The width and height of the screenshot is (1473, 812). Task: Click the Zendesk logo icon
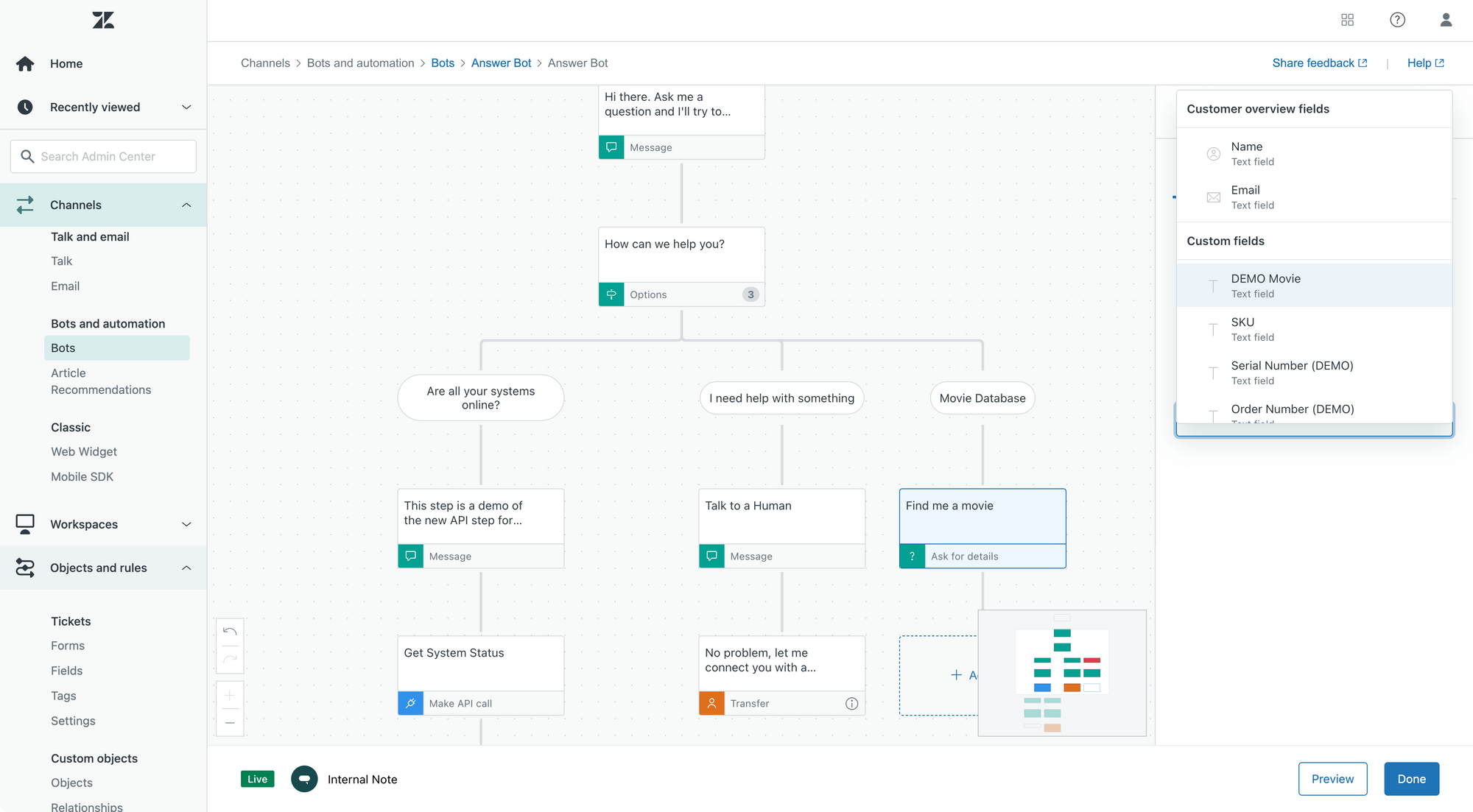click(103, 20)
